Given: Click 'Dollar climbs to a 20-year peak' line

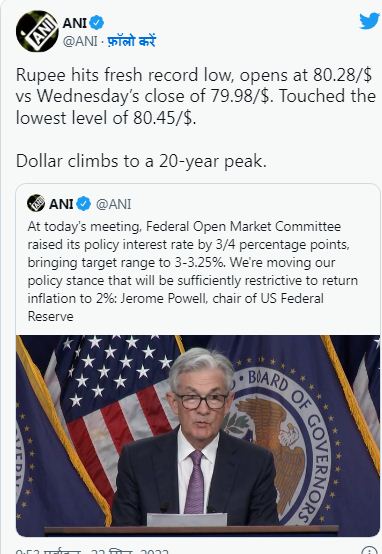Looking at the screenshot, I should coord(141,161).
